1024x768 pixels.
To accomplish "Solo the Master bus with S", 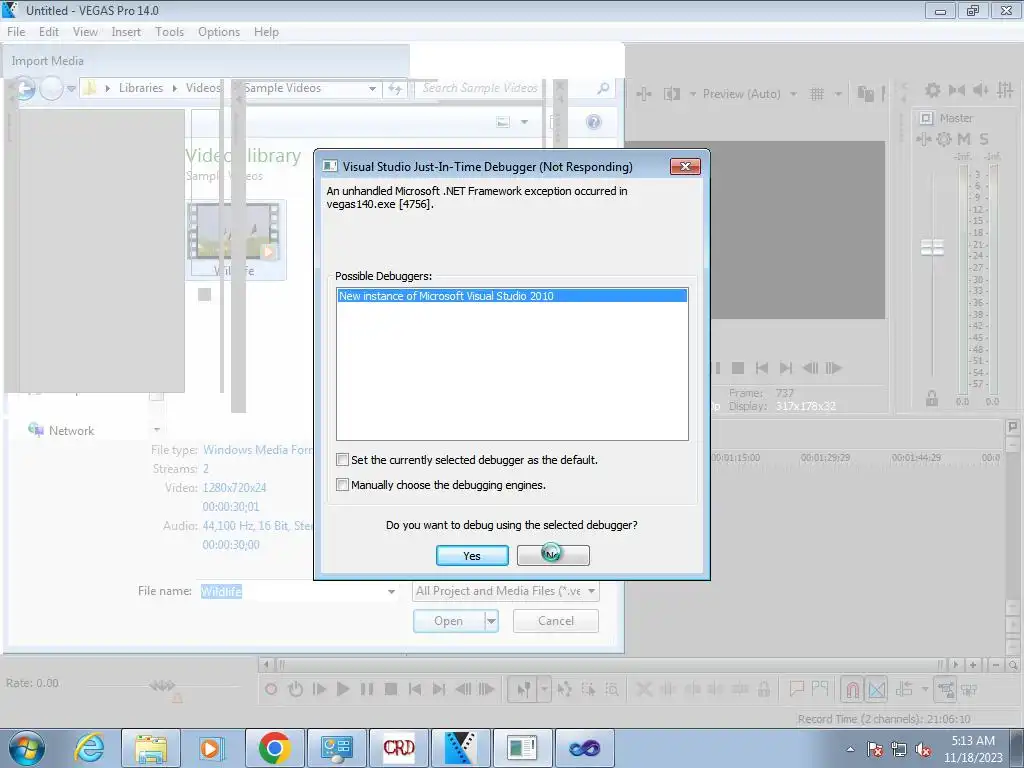I will click(x=984, y=139).
